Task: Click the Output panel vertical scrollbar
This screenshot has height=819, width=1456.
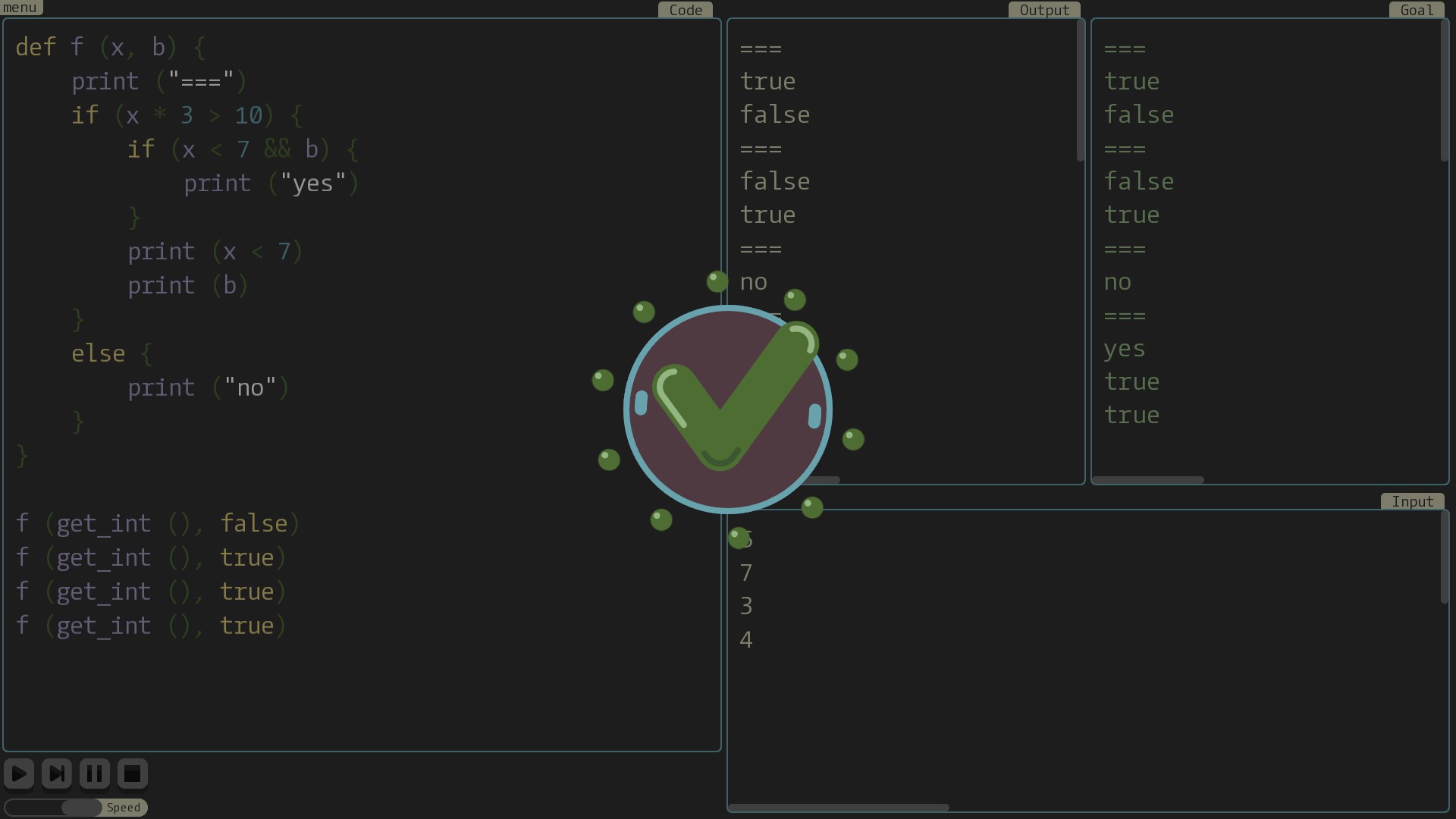Action: pyautogui.click(x=1081, y=91)
